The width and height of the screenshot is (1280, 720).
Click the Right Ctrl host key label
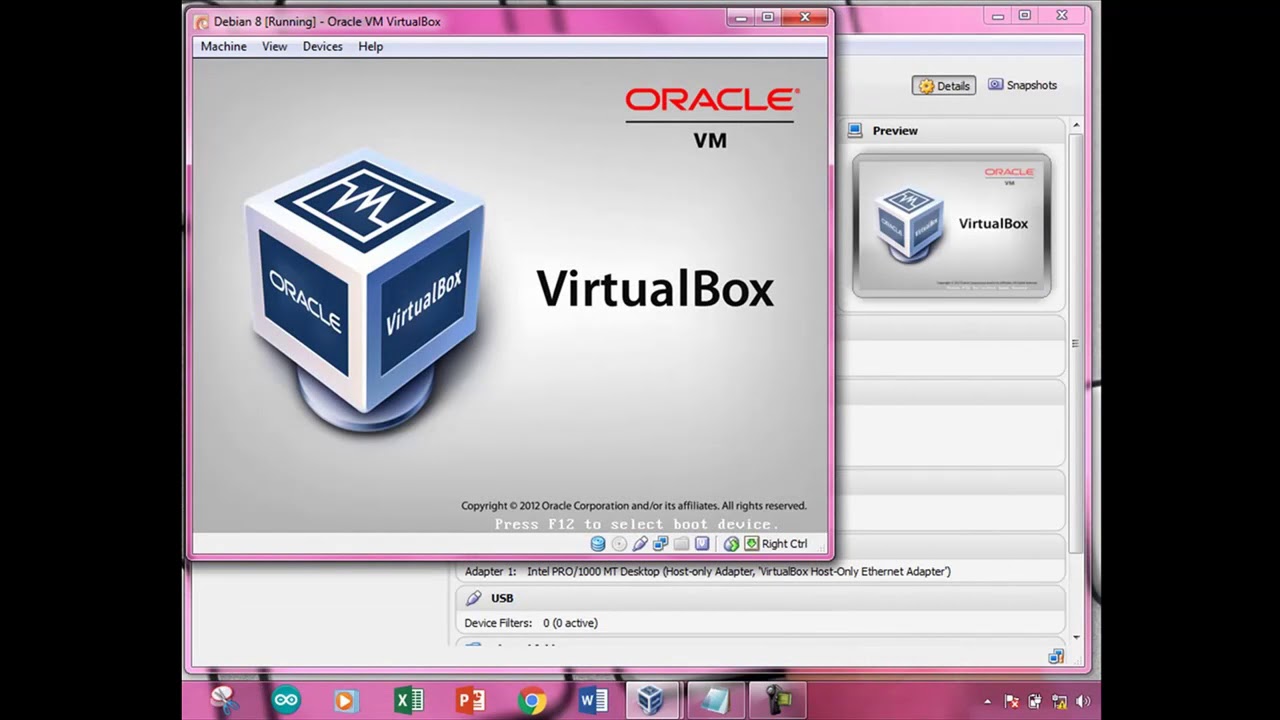coord(784,544)
